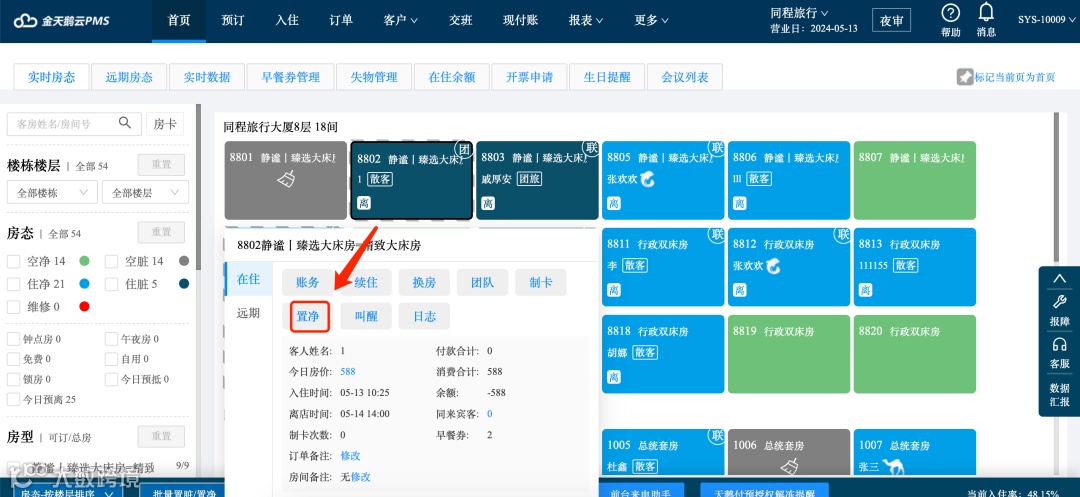Check the 今日预离 25 filter

click(x=13, y=399)
